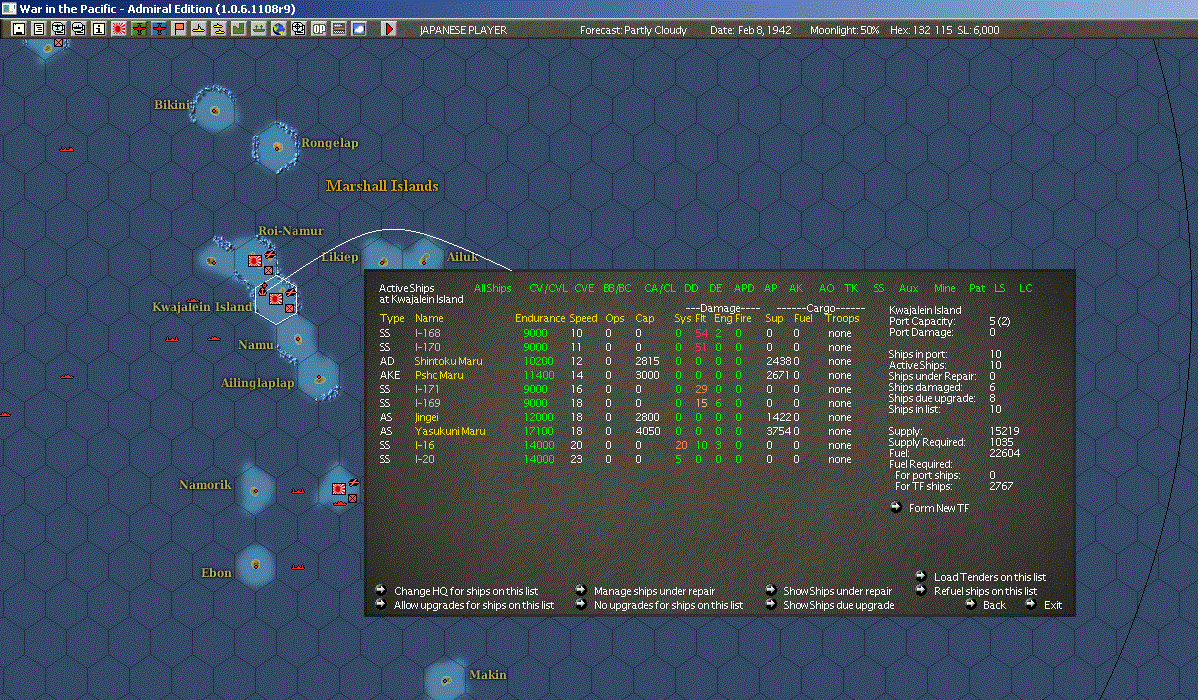Image resolution: width=1198 pixels, height=700 pixels.
Task: Click arrow icon beside Exit
Action: coord(1031,604)
